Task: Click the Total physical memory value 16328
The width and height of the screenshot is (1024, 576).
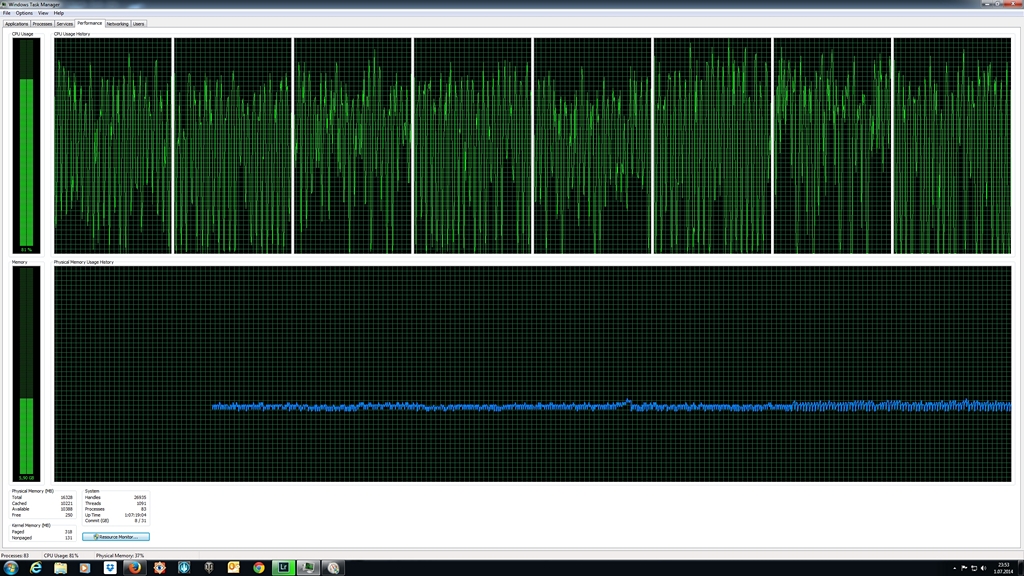Action: click(x=67, y=498)
